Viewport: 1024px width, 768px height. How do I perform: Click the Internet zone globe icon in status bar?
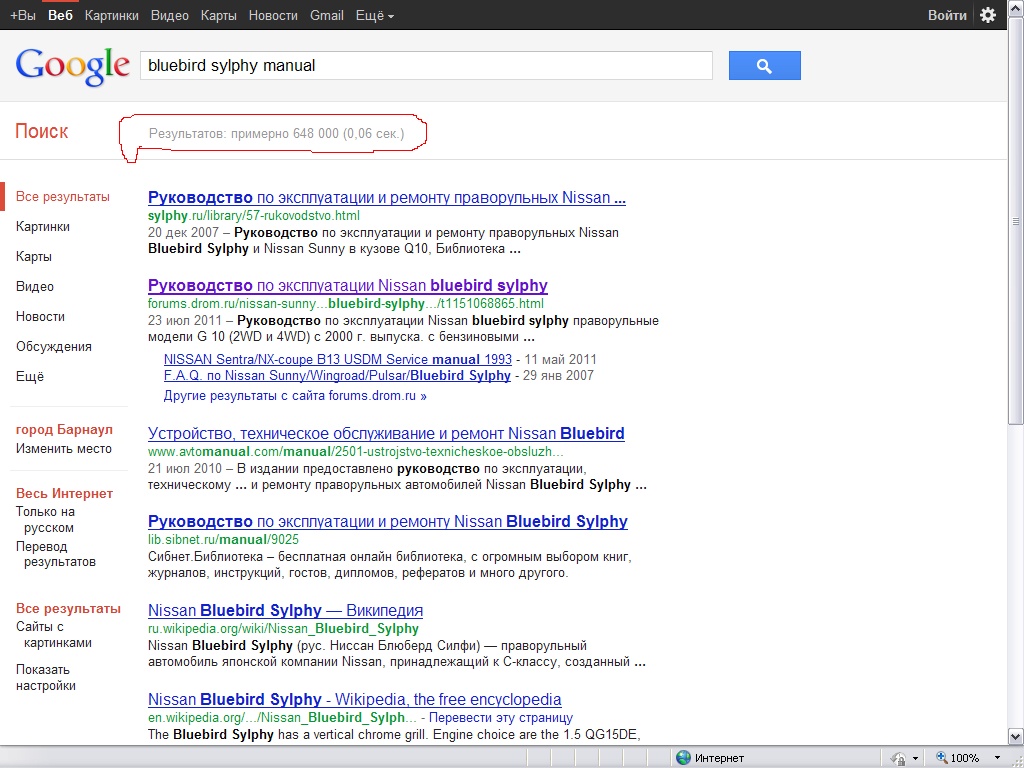click(x=683, y=758)
